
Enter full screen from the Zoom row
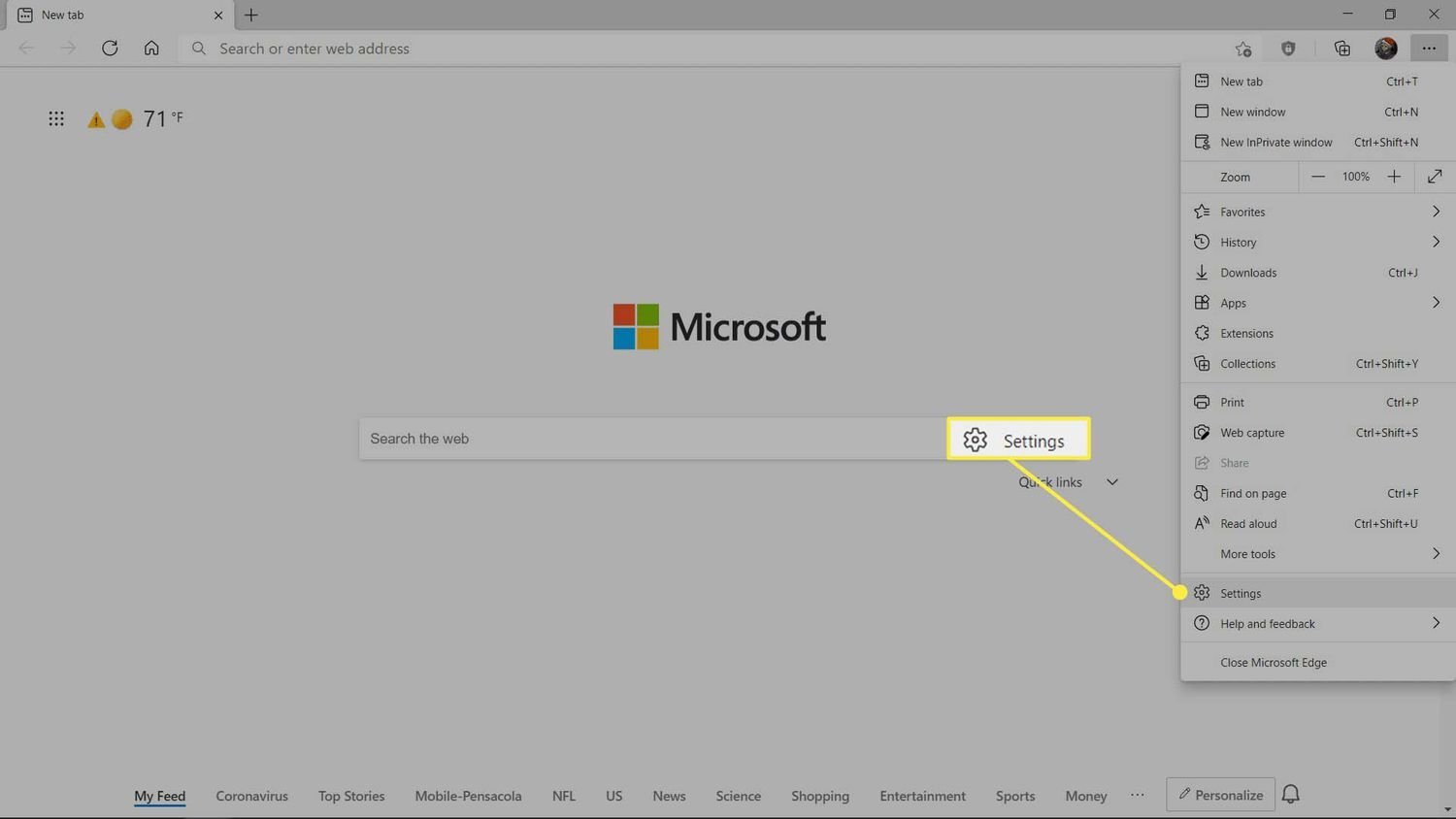tap(1435, 177)
